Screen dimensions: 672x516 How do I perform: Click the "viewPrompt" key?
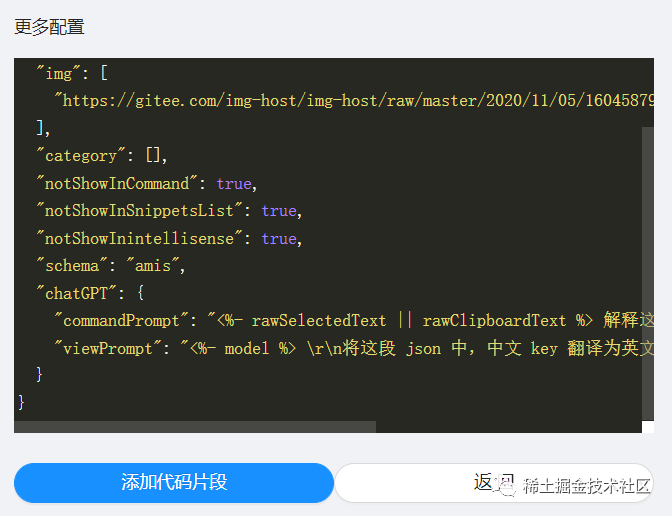click(108, 348)
